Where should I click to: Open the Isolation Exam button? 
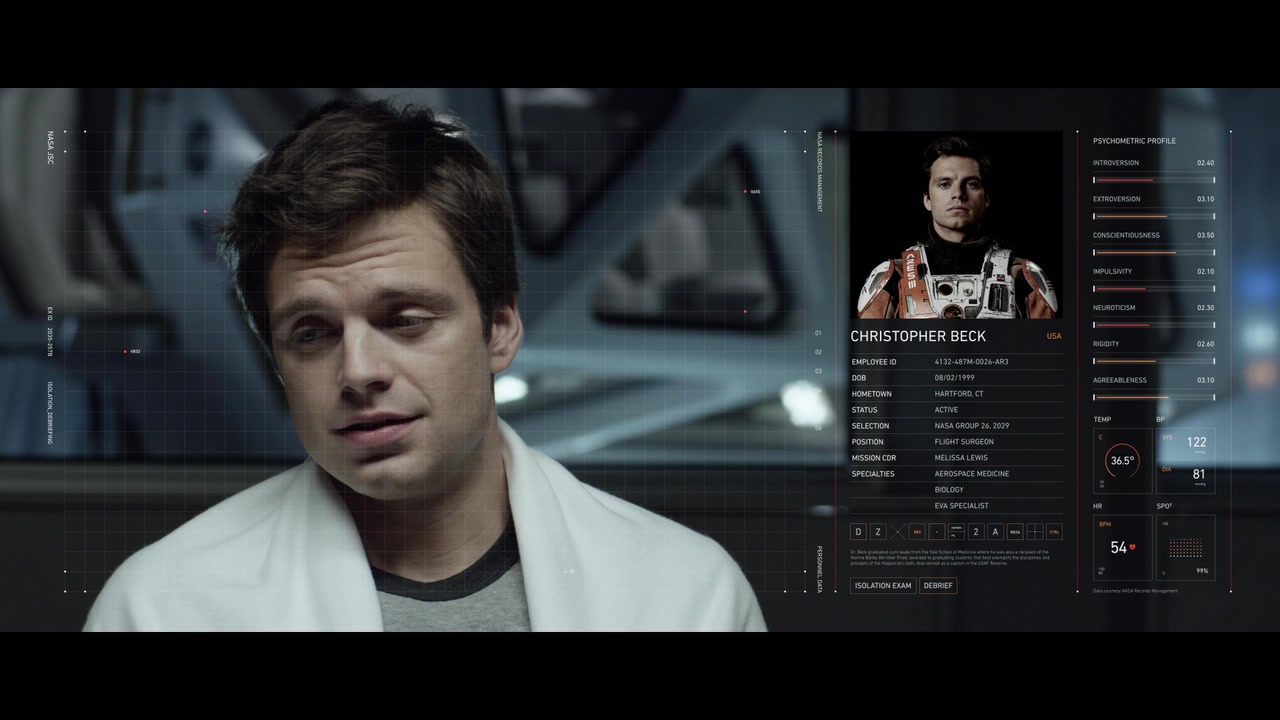[x=883, y=585]
